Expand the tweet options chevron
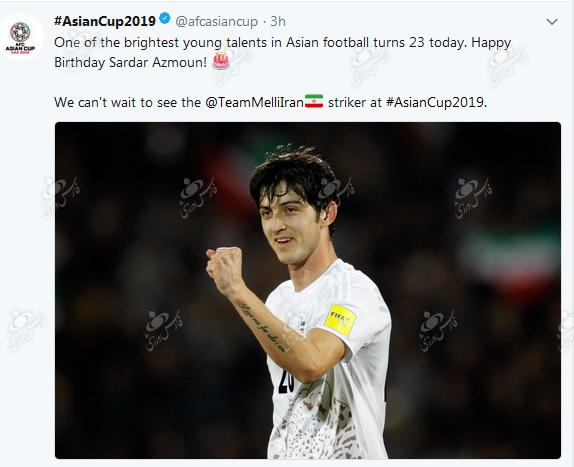The height and width of the screenshot is (467, 574). (552, 22)
